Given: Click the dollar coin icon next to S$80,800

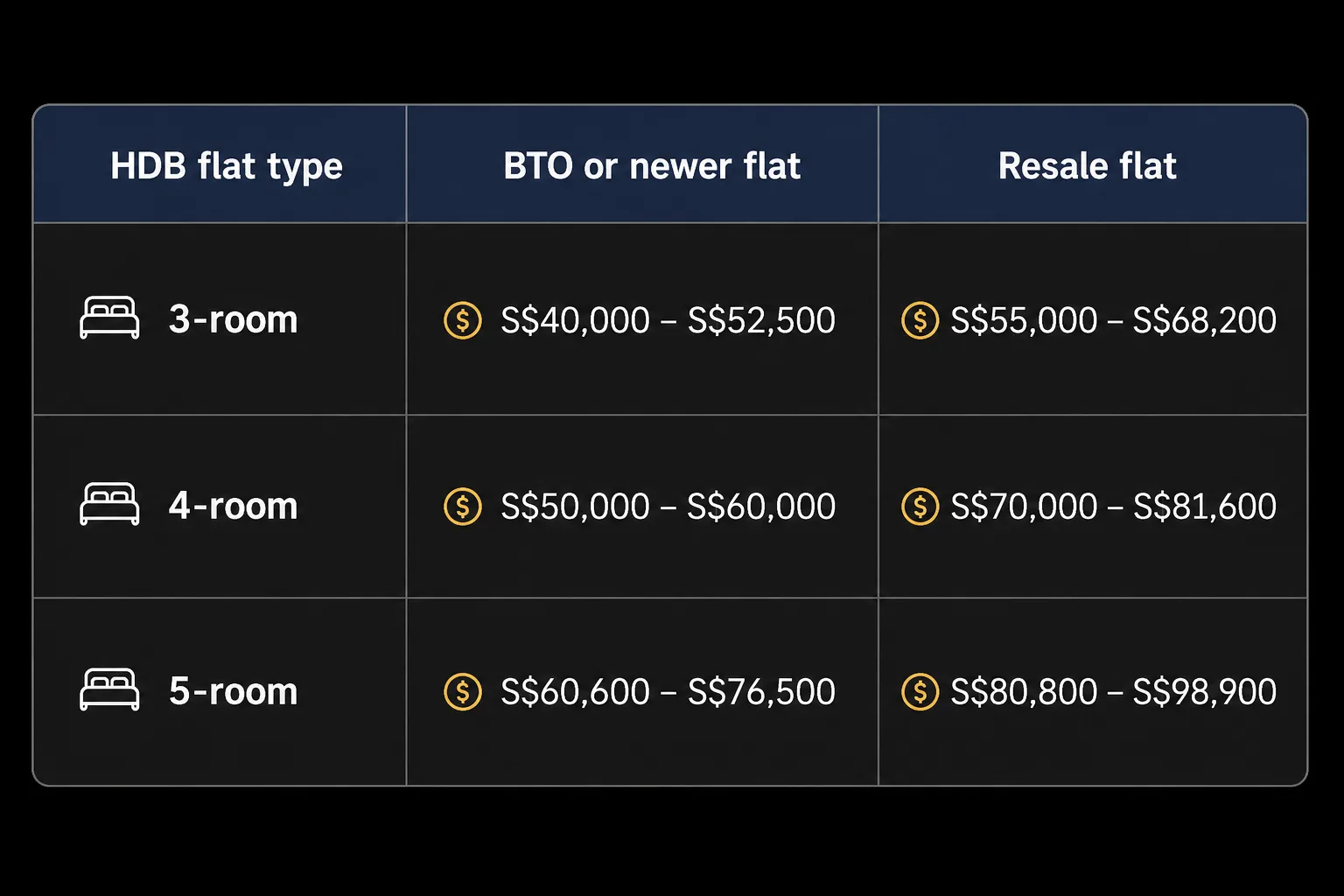Looking at the screenshot, I should tap(920, 692).
